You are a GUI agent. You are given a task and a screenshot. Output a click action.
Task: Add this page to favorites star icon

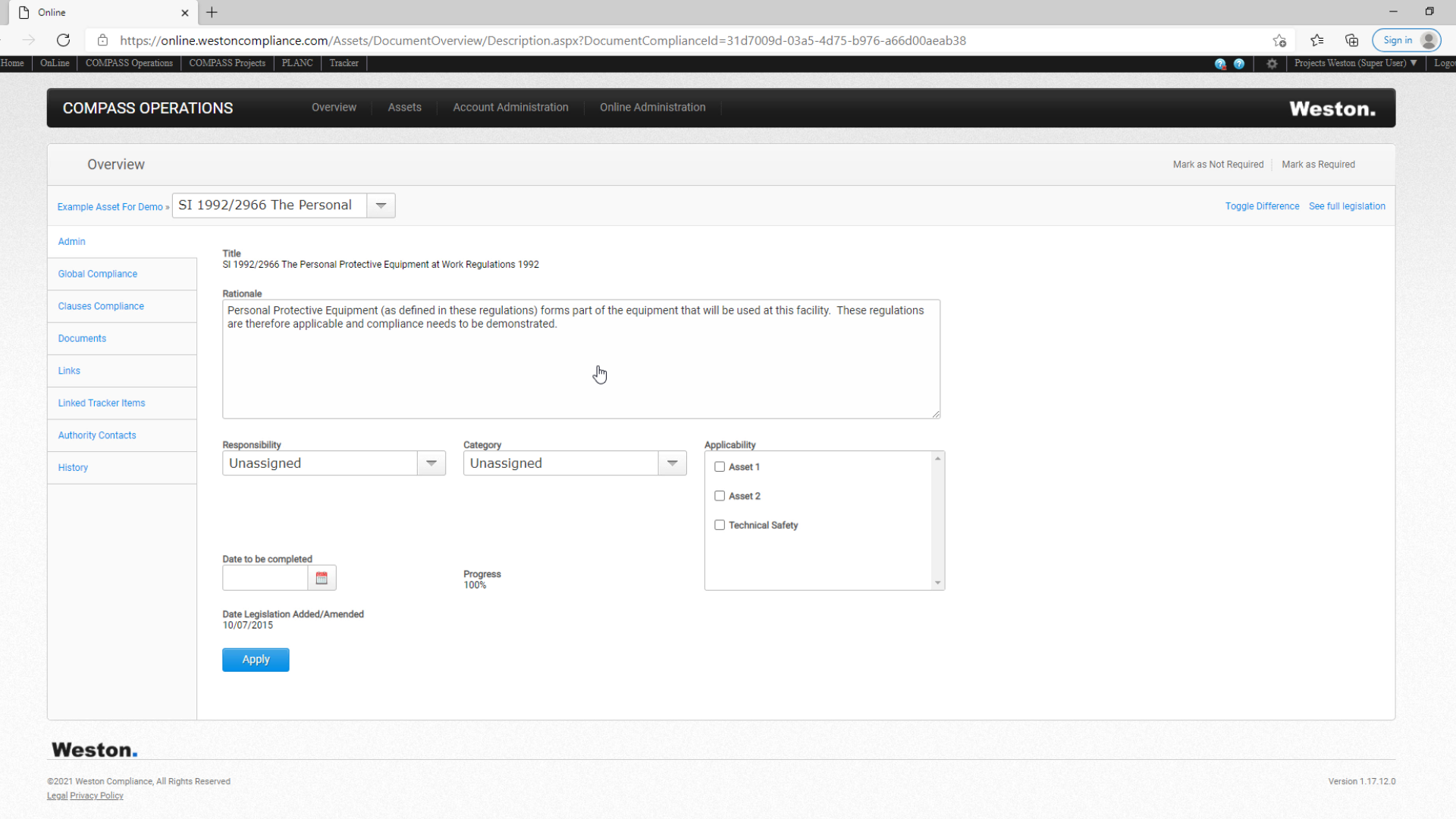[1279, 41]
